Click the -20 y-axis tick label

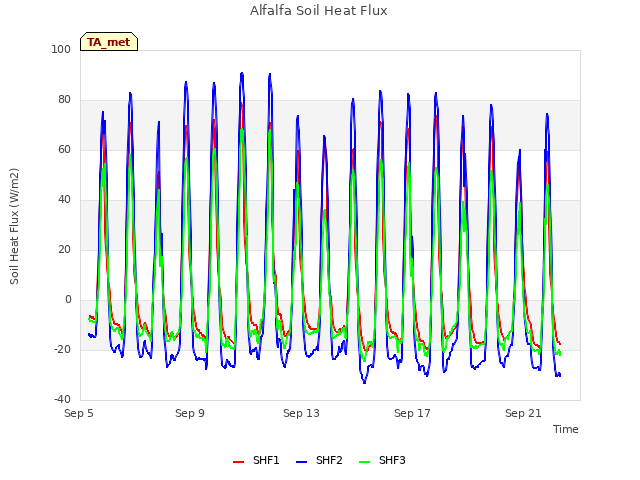pos(62,350)
